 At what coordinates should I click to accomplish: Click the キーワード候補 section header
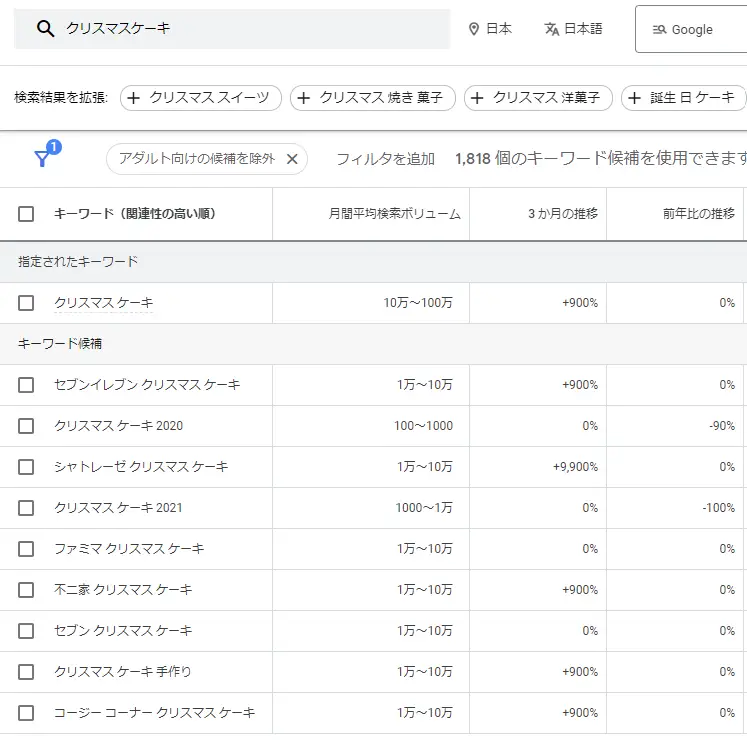click(60, 343)
